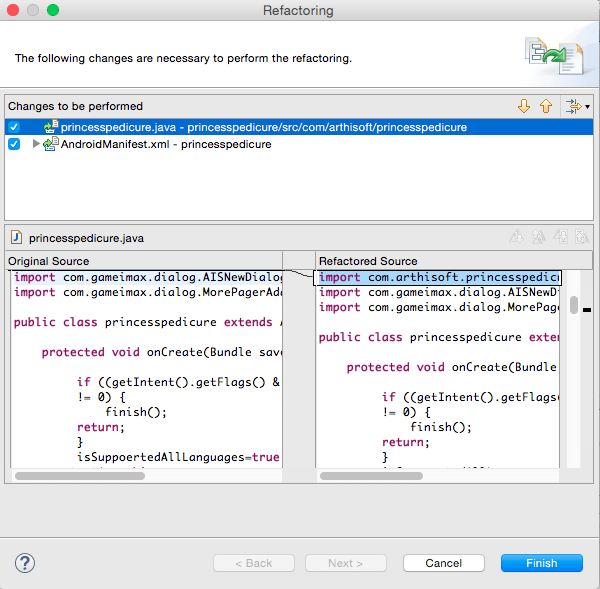Image resolution: width=600 pixels, height=589 pixels.
Task: Click the Select Previous Change up arrow
Action: tap(546, 106)
